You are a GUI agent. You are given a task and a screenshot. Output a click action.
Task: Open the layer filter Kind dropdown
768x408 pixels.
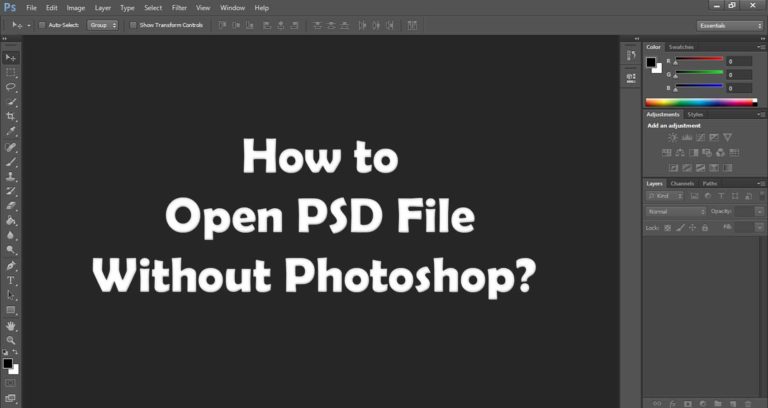(665, 196)
